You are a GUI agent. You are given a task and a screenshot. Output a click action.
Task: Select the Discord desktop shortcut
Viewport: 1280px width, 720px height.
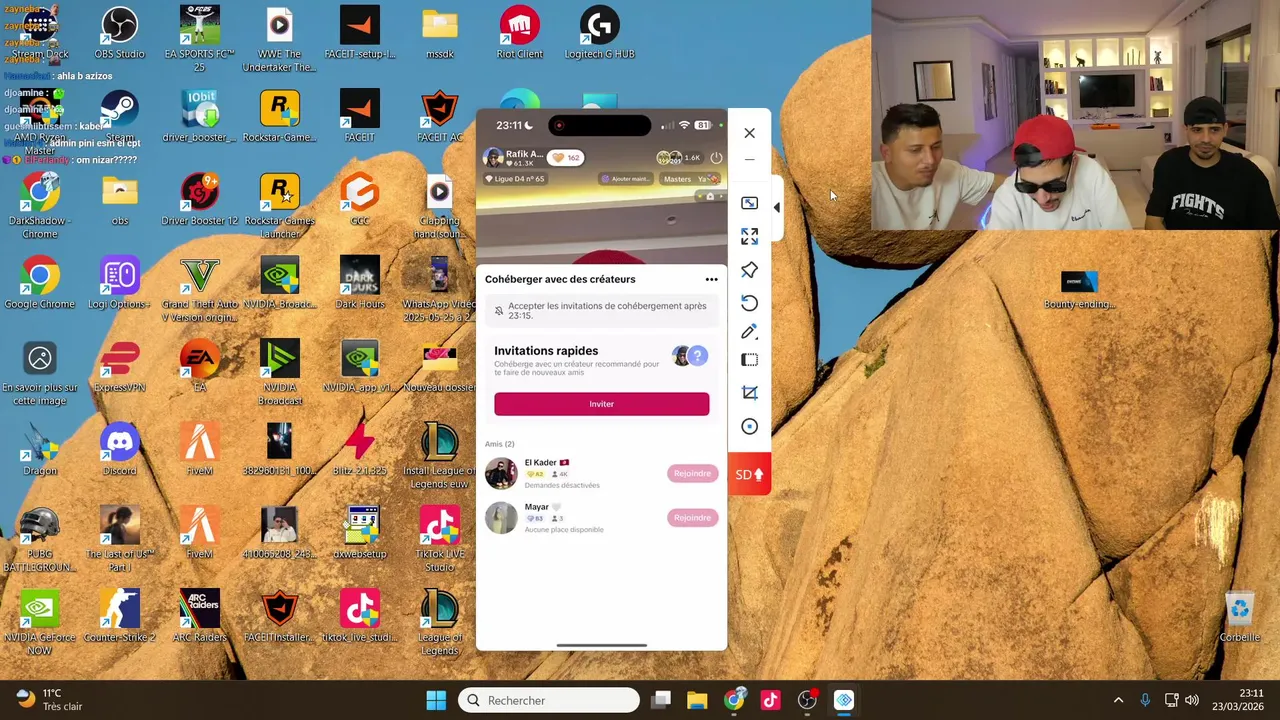[x=119, y=450]
